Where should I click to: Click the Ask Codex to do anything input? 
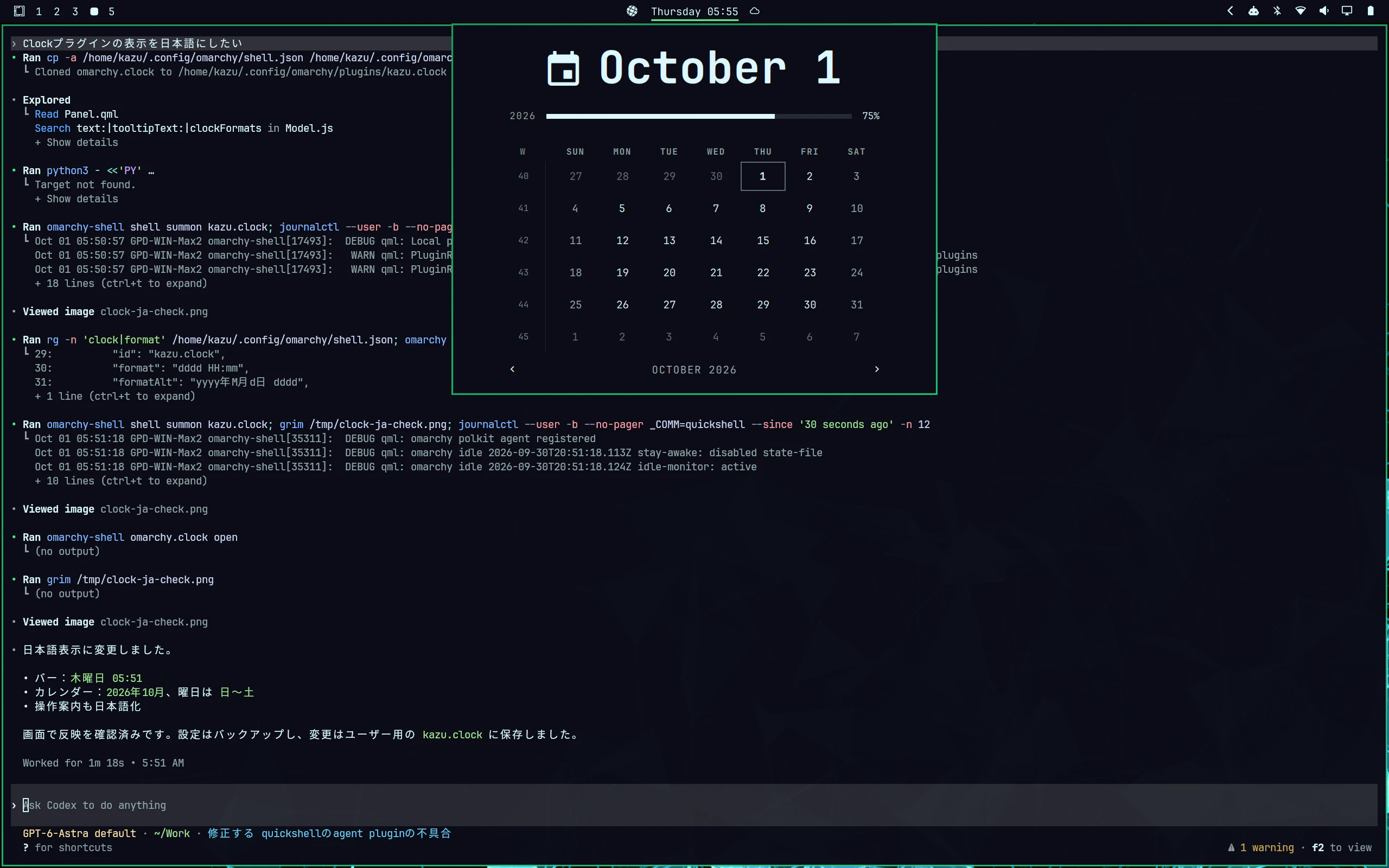tap(694, 805)
